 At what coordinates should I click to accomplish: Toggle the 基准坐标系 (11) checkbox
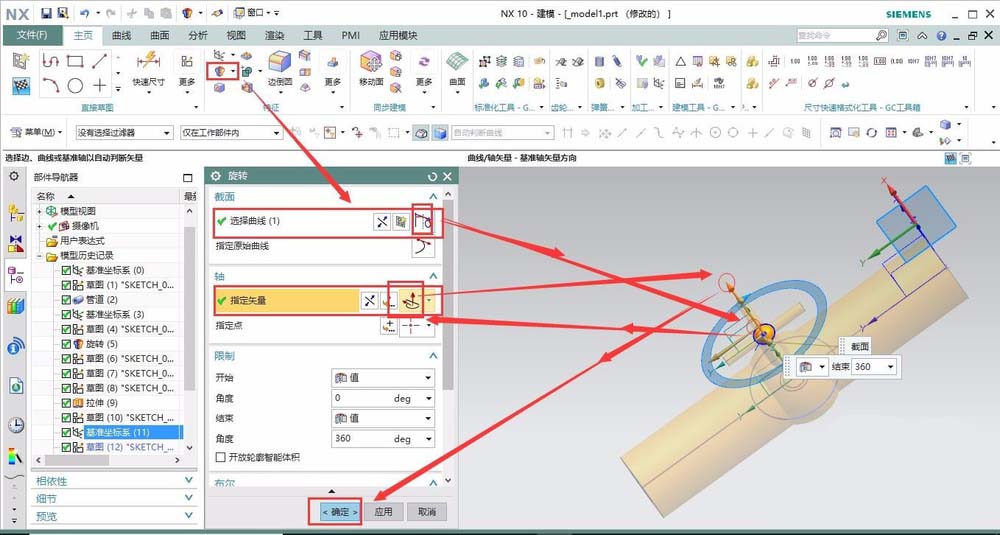pyautogui.click(x=66, y=432)
